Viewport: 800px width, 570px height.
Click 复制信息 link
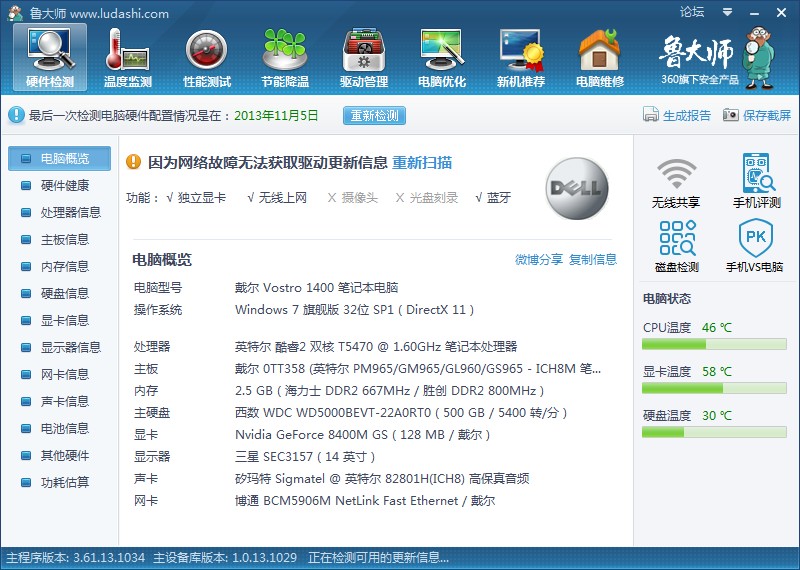coord(593,260)
